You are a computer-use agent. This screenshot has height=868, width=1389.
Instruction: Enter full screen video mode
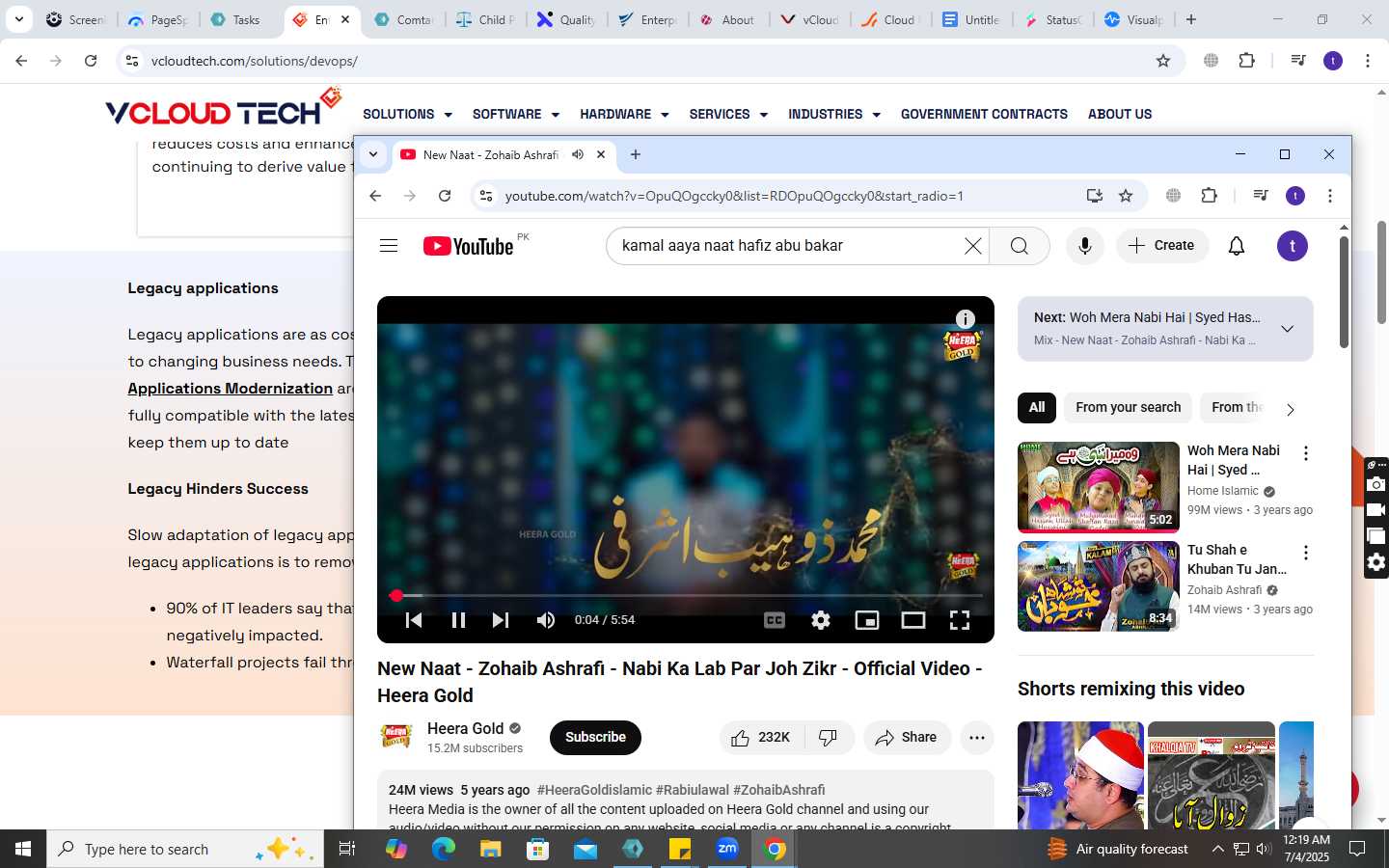(960, 620)
